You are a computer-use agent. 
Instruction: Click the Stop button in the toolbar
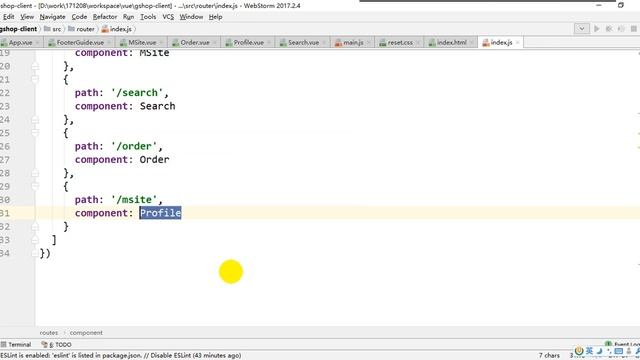(633, 29)
